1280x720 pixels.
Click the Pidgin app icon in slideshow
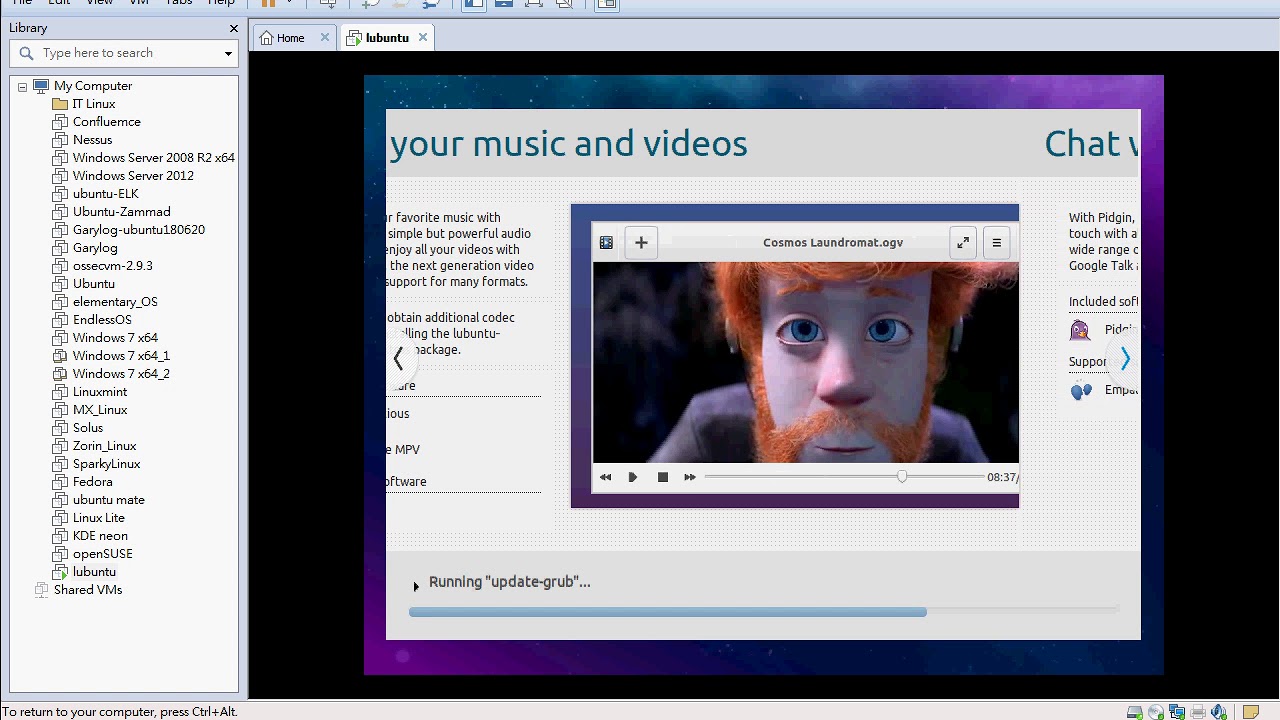(1080, 330)
